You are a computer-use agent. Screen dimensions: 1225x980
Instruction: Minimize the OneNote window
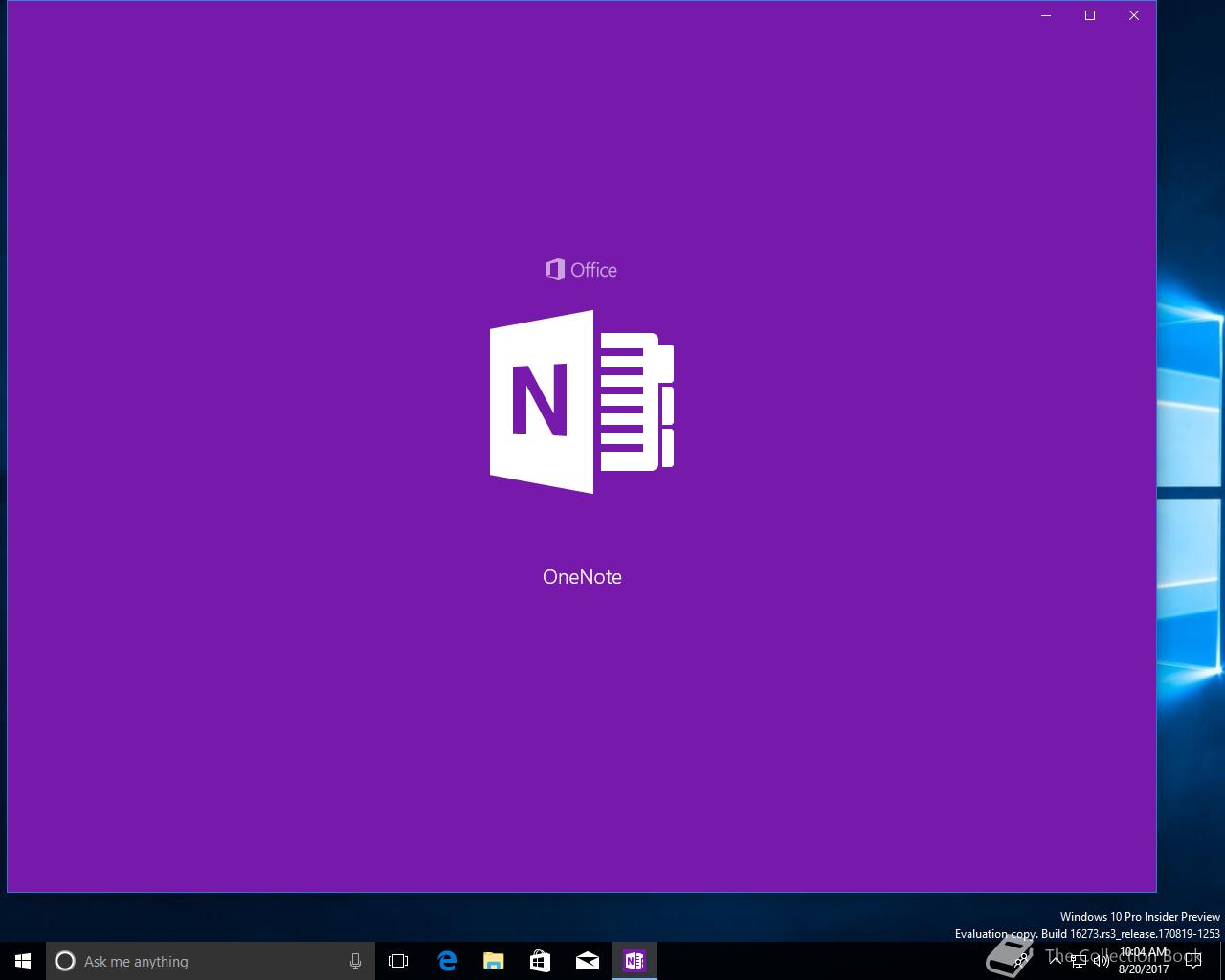pos(1046,15)
